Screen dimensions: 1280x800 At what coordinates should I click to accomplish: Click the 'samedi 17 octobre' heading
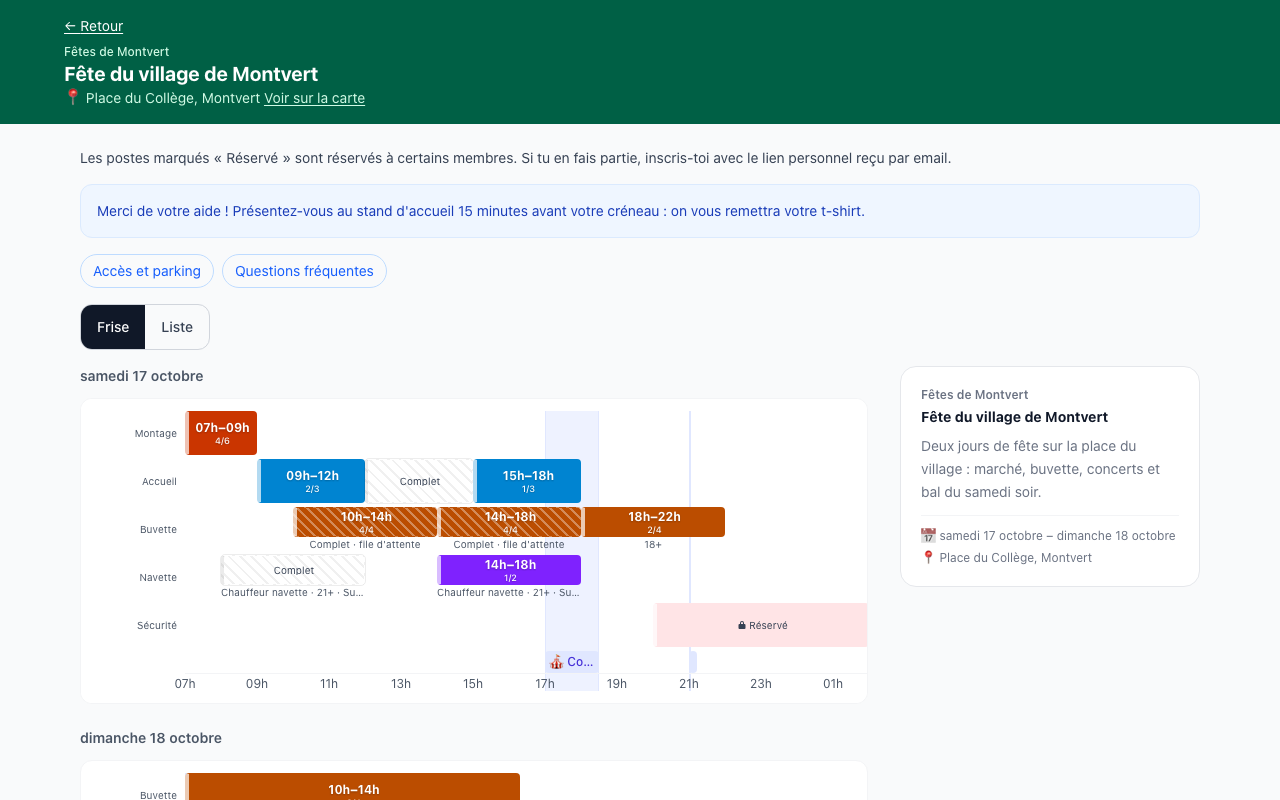pos(142,376)
